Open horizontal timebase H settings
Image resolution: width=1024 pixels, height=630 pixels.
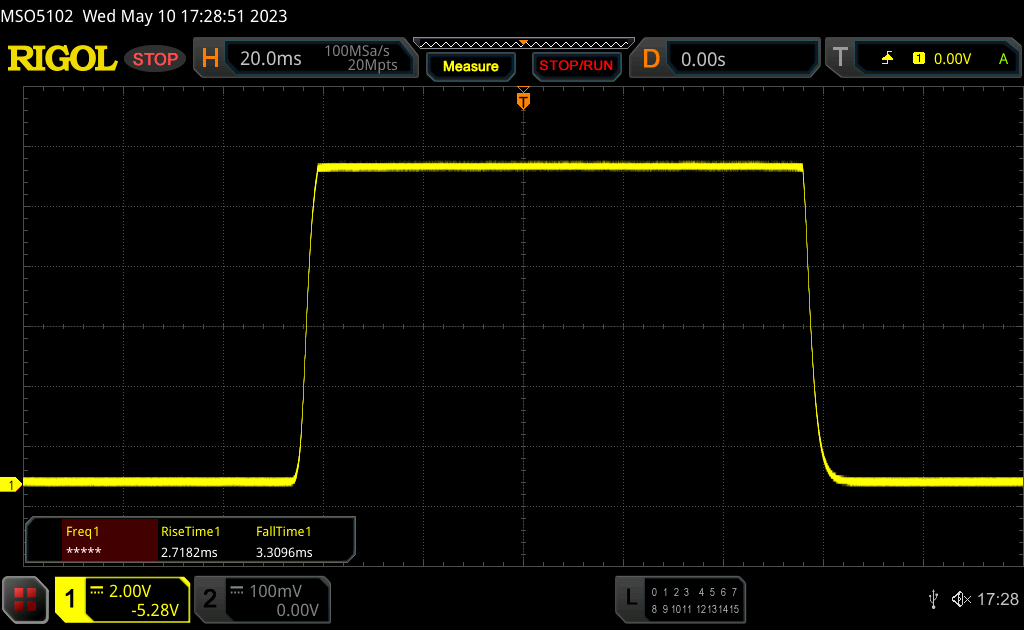click(x=210, y=59)
